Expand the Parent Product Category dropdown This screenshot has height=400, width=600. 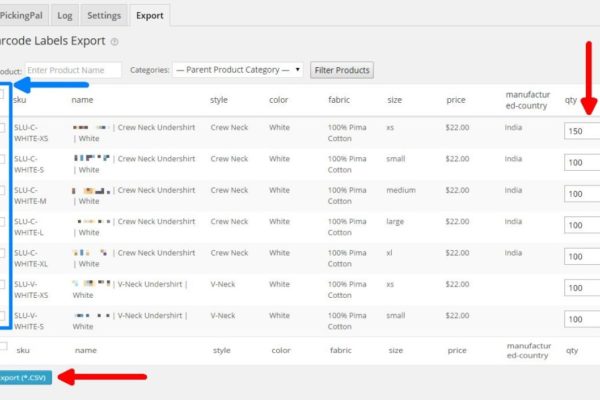[238, 70]
